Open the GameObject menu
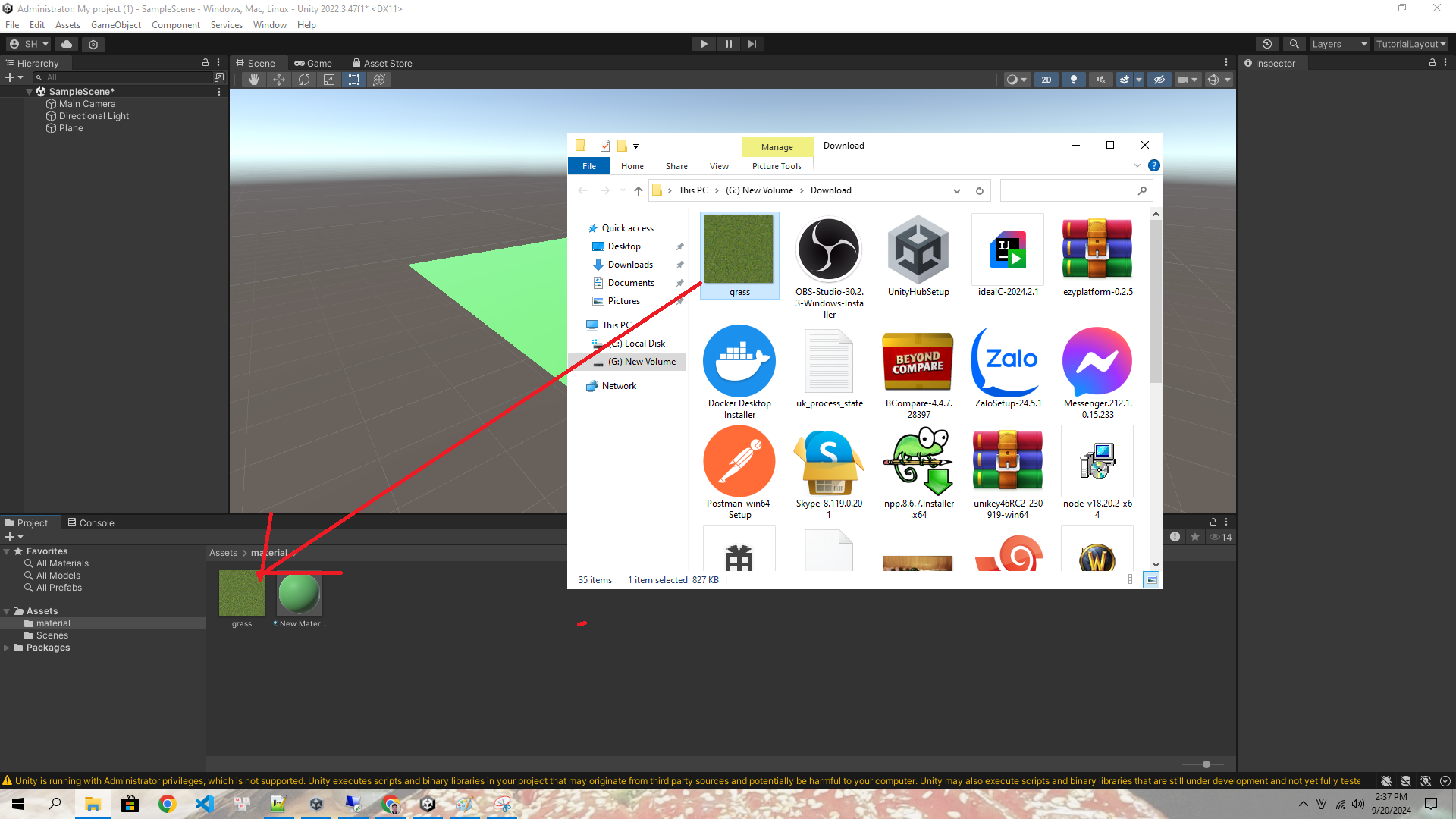The image size is (1456, 819). click(115, 25)
